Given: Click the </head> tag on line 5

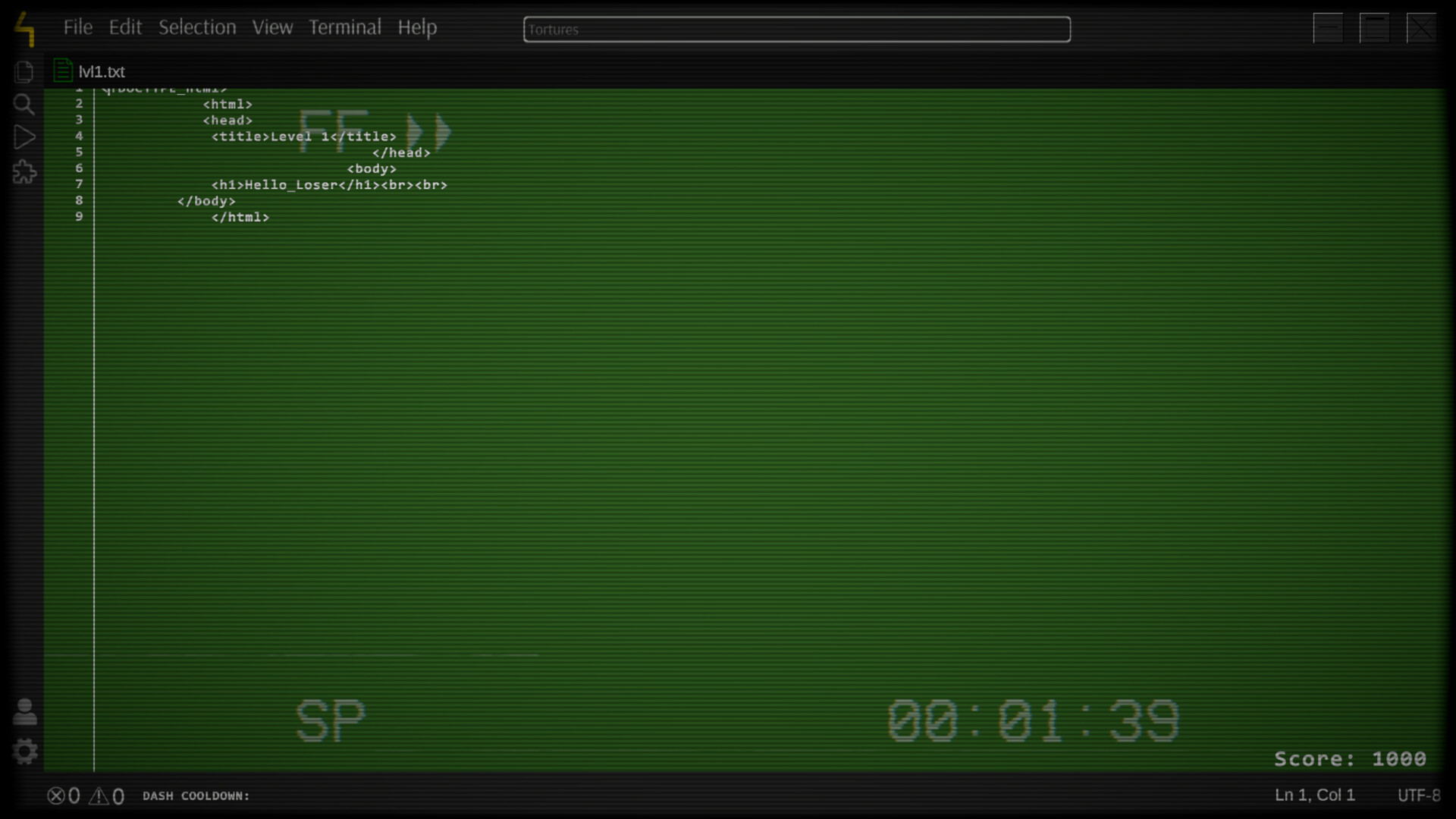Looking at the screenshot, I should [x=401, y=152].
